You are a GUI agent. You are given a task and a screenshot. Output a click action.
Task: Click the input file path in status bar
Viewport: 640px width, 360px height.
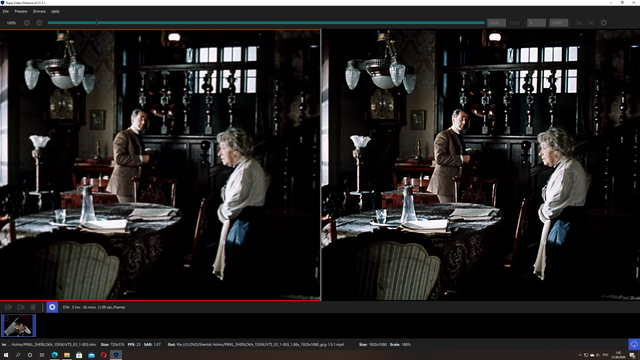pyautogui.click(x=49, y=344)
